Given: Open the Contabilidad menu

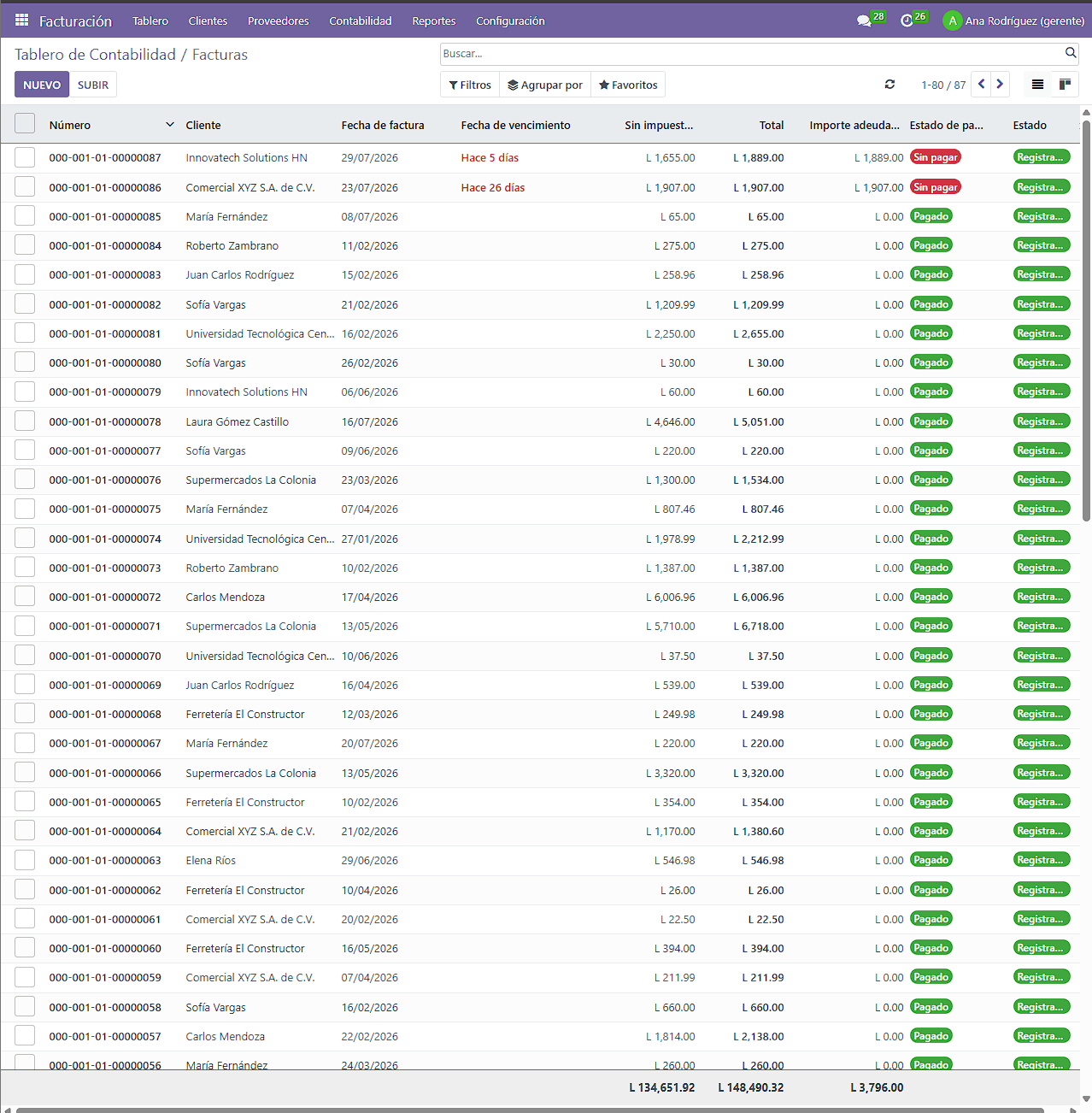Looking at the screenshot, I should [361, 21].
